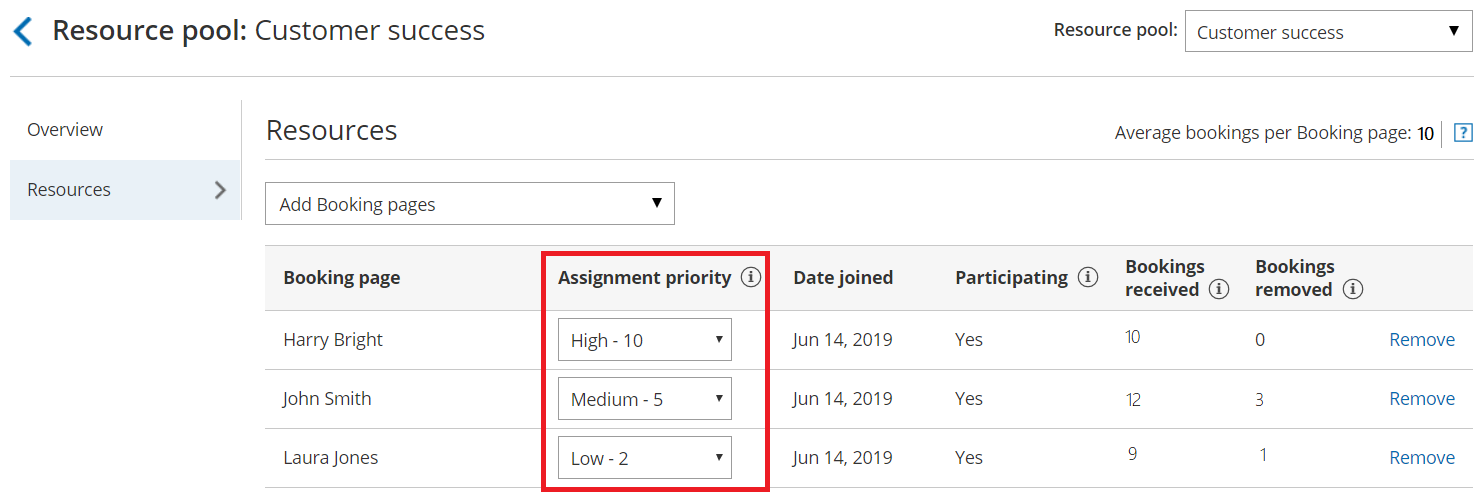Screen dimensions: 1482x503
Task: Remove Harry Bright from the pool
Action: point(1421,340)
